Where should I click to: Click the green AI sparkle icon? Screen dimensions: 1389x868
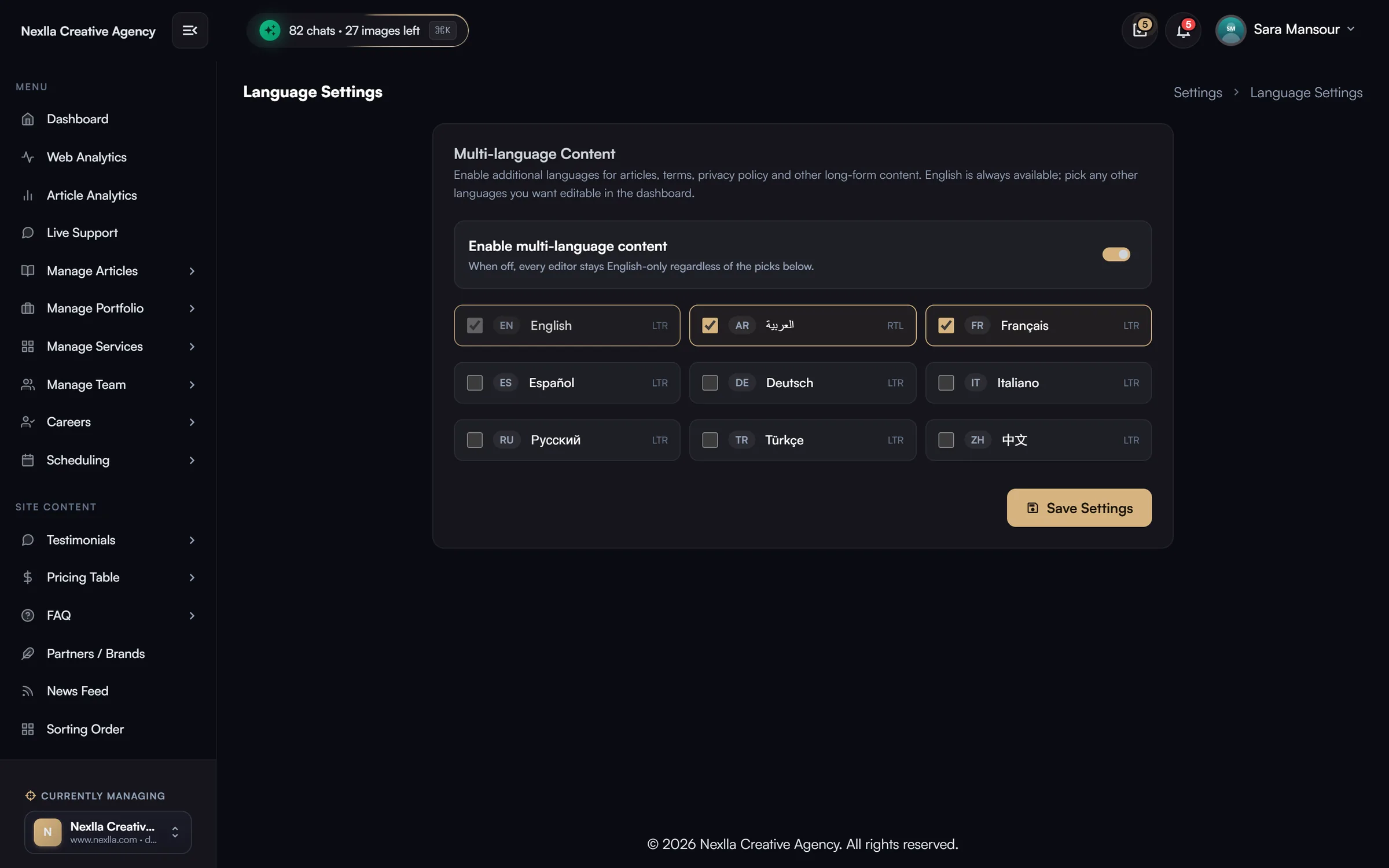[x=270, y=30]
